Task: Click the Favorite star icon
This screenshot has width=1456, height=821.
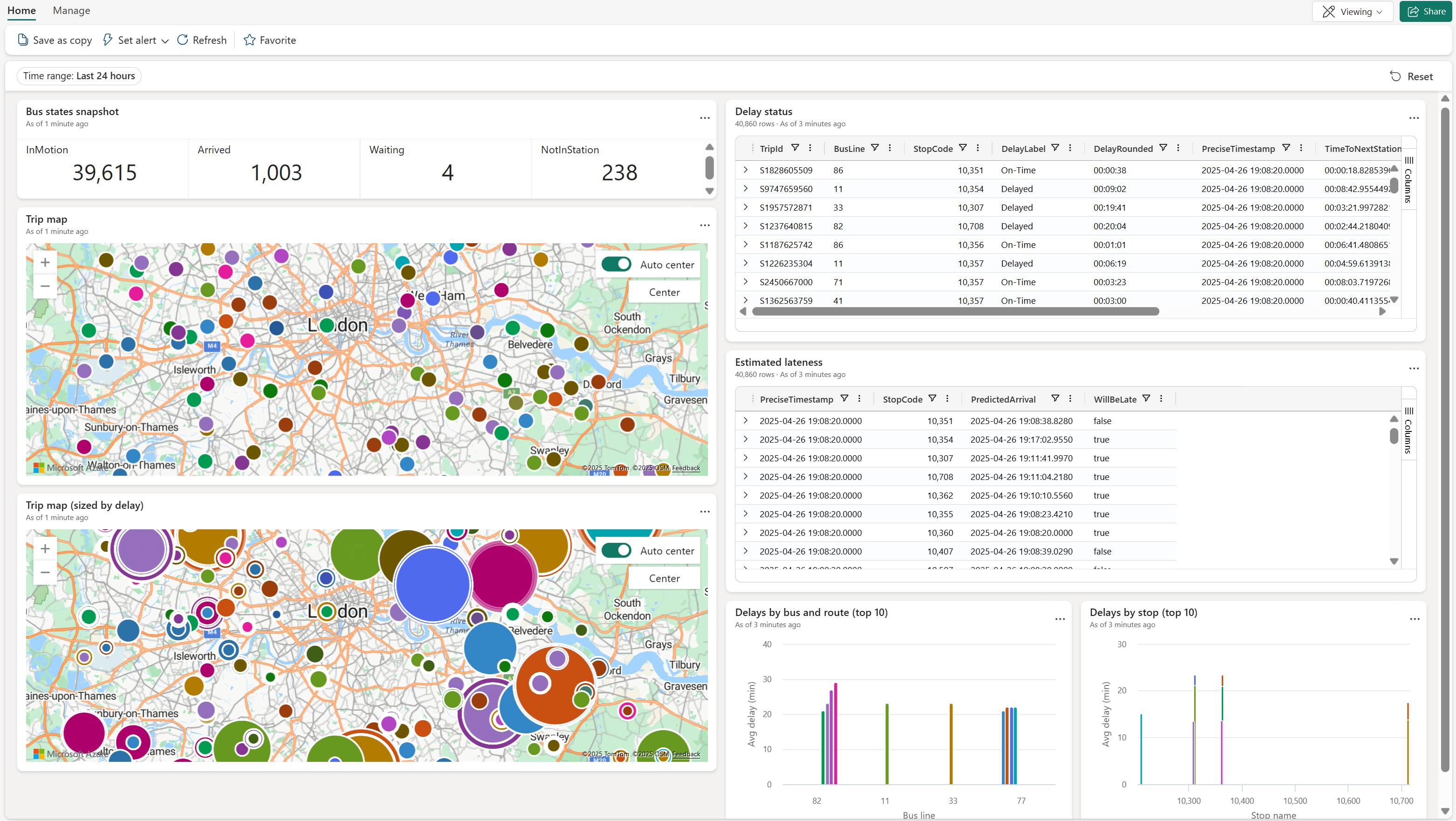Action: 249,40
